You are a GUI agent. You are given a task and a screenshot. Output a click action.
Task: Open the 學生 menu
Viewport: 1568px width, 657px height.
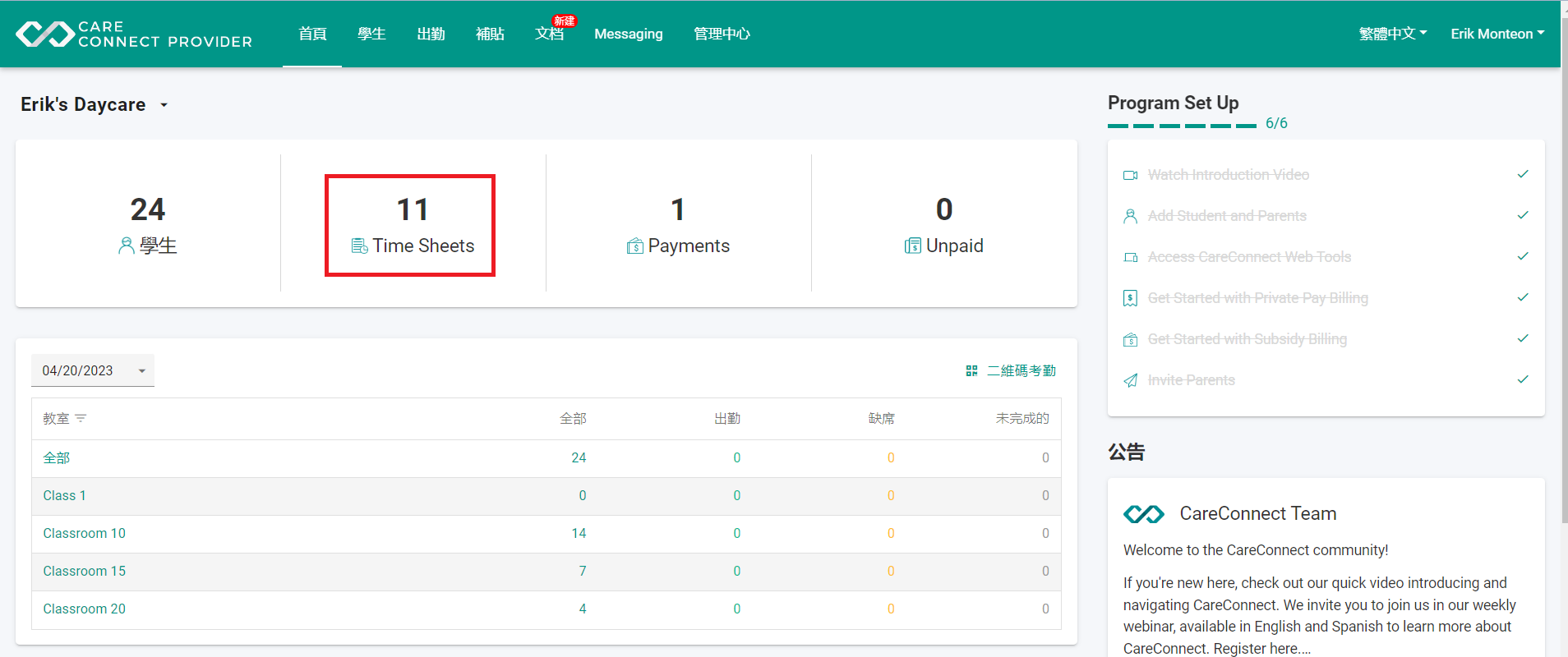[x=371, y=34]
